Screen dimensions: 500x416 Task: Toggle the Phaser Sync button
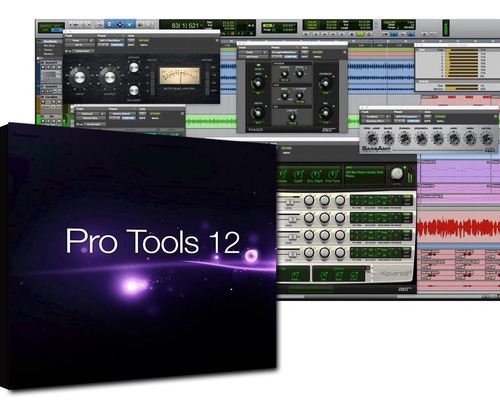click(x=258, y=65)
